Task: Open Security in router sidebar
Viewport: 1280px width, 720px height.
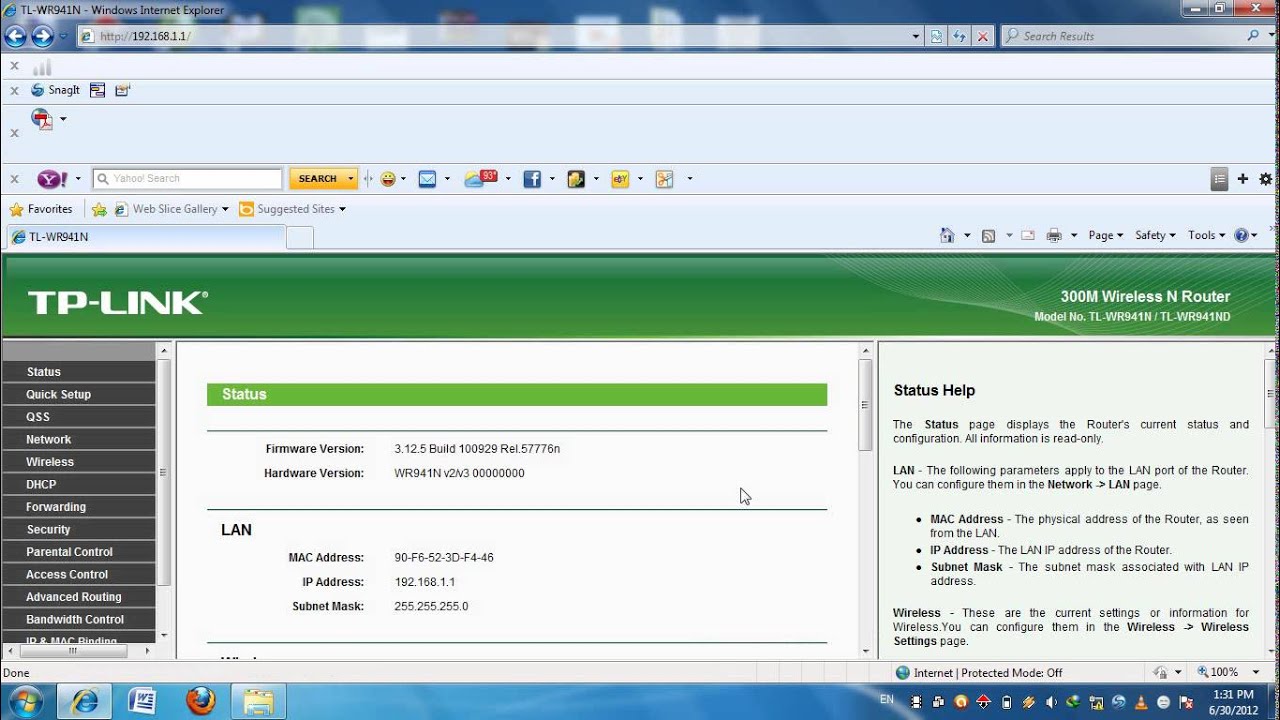Action: pyautogui.click(x=78, y=529)
